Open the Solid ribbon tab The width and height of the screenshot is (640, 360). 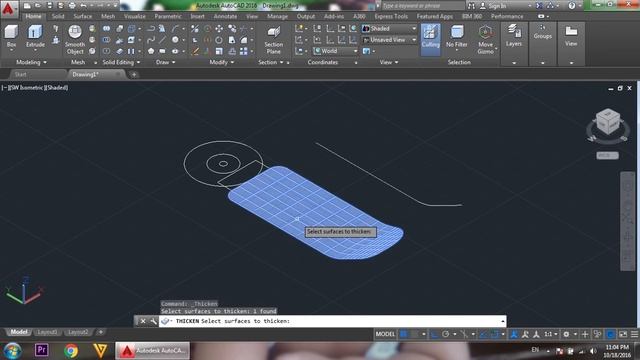(58, 16)
